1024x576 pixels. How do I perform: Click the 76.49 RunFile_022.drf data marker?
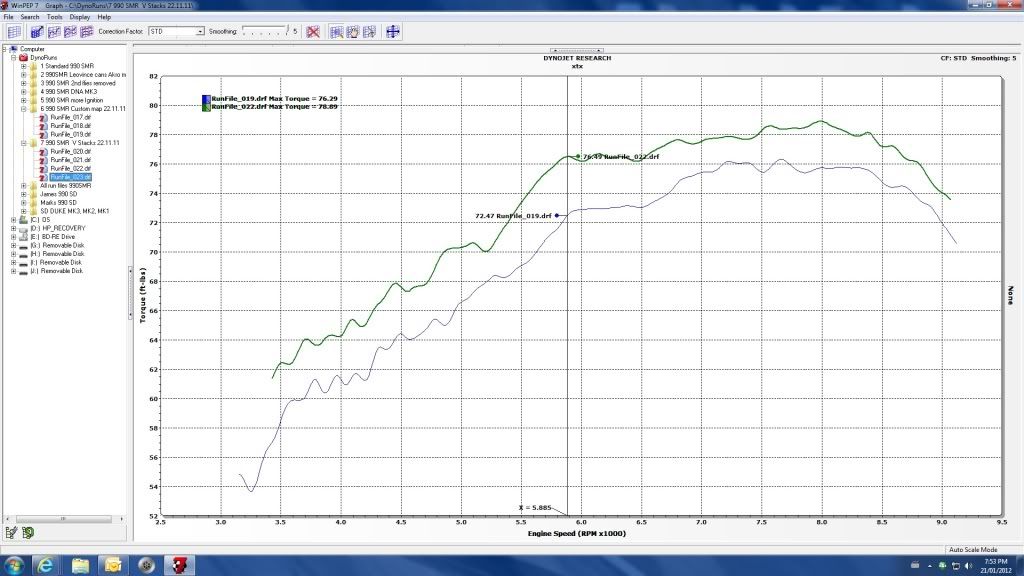tap(579, 156)
